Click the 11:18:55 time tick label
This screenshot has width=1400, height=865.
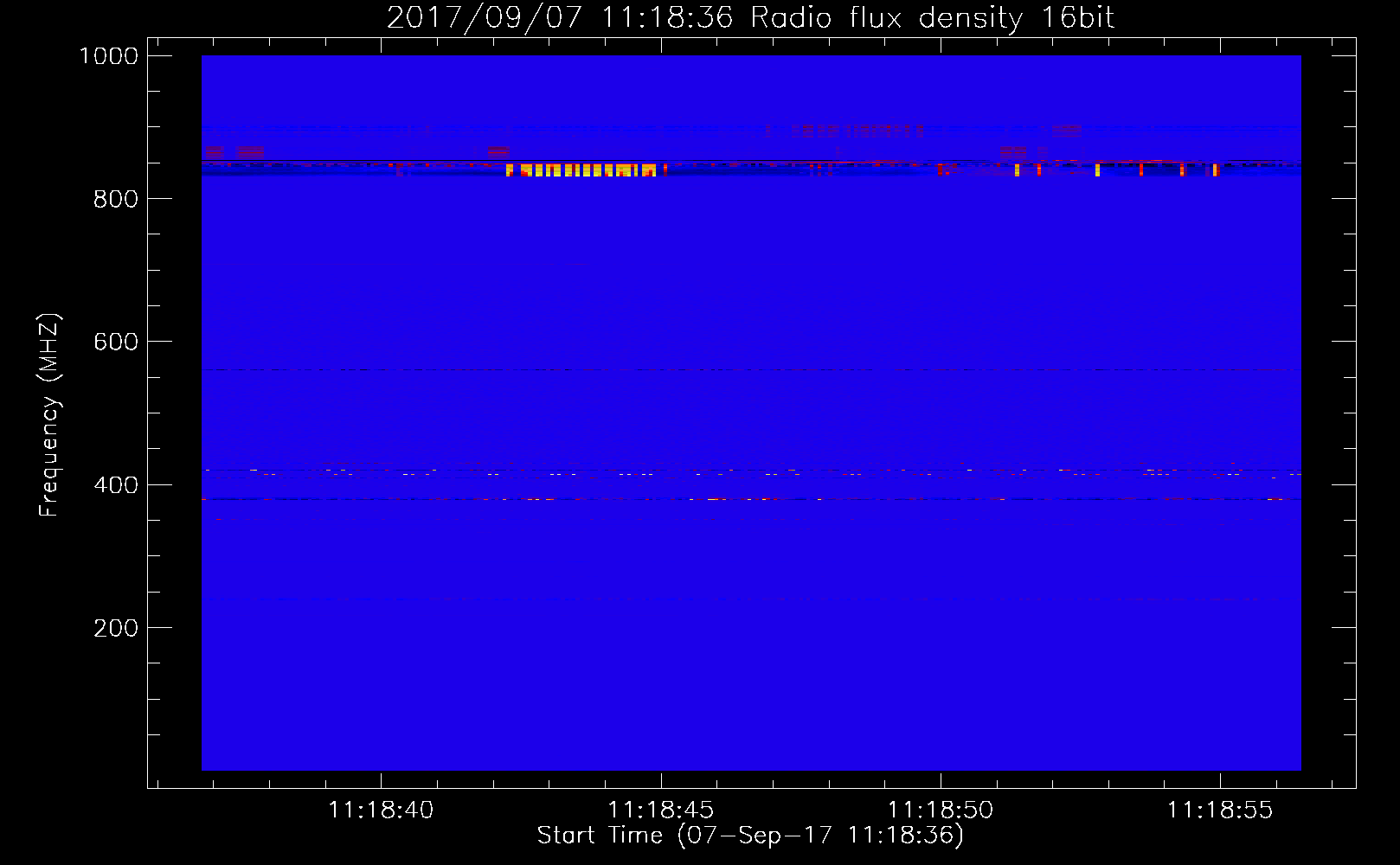[1220, 811]
